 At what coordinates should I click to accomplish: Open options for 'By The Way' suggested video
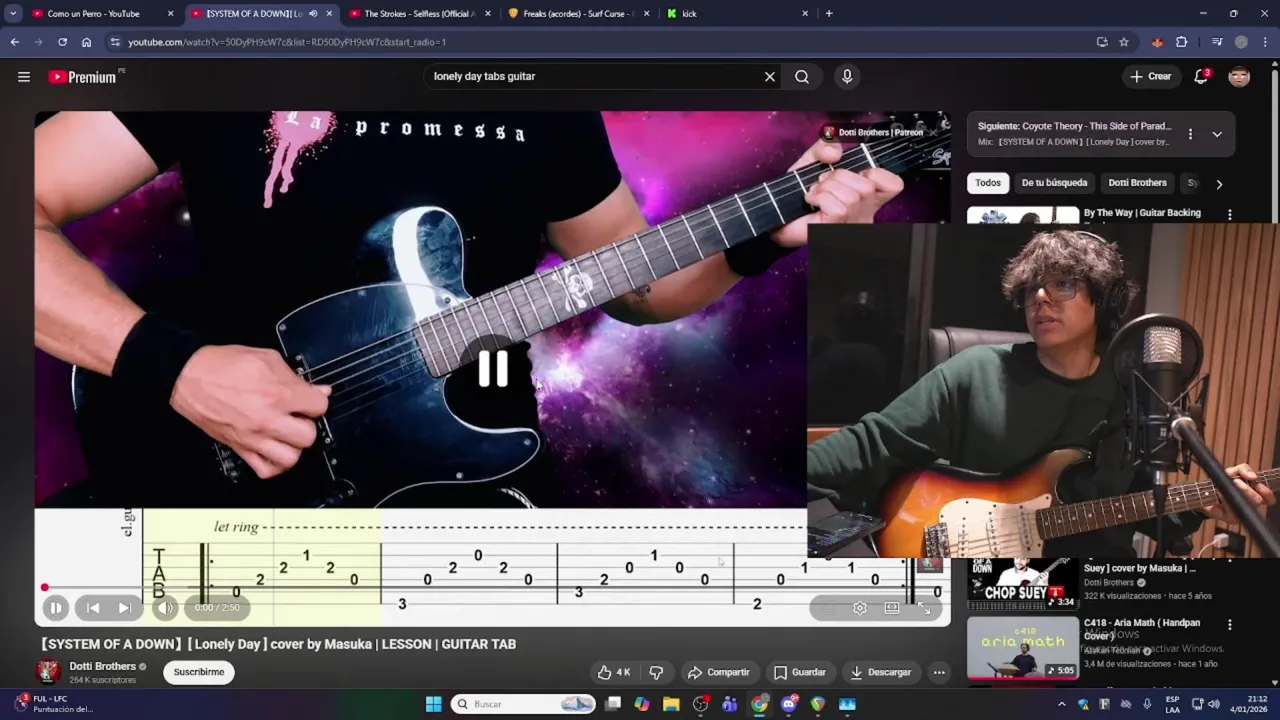click(1230, 214)
